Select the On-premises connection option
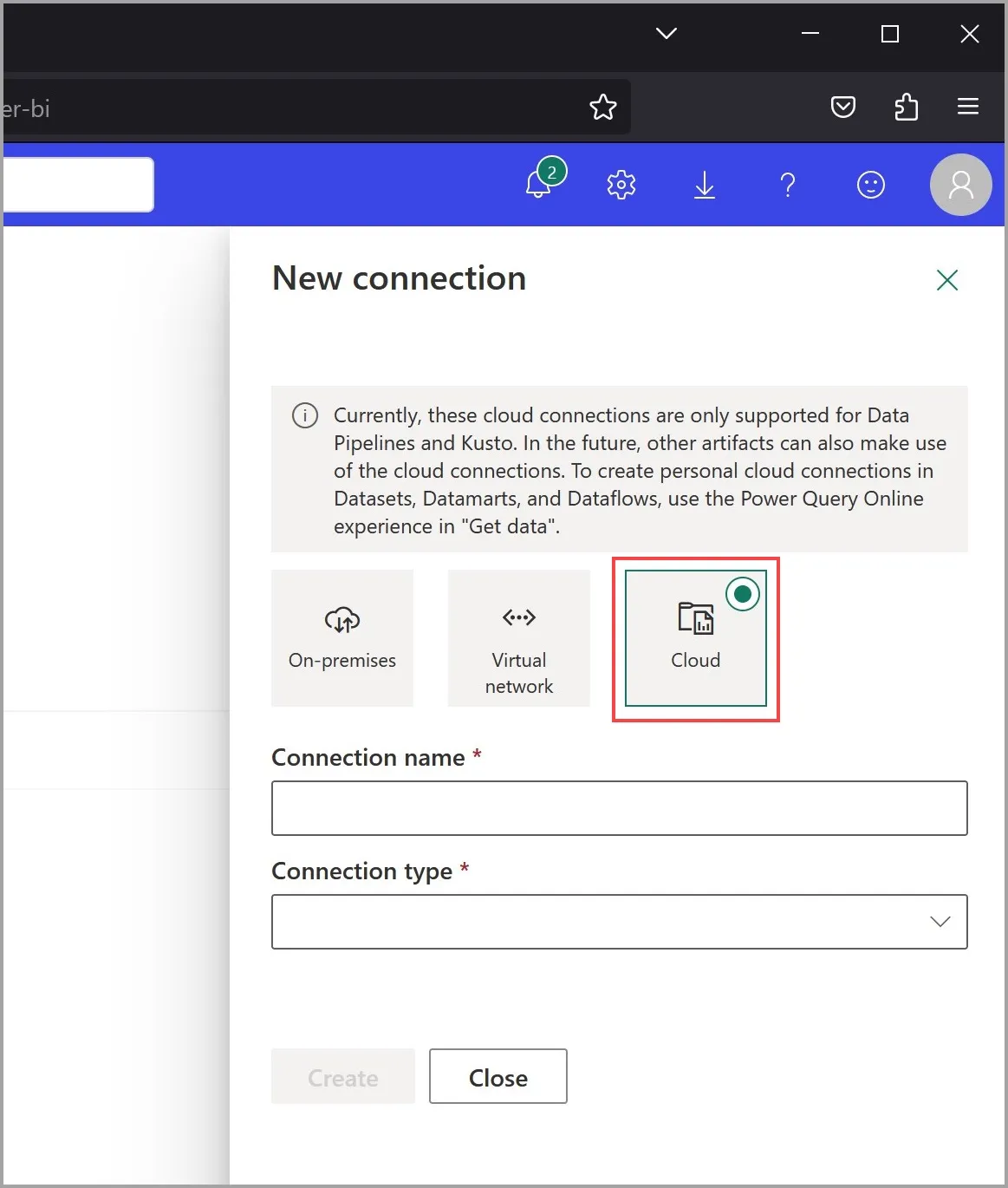The height and width of the screenshot is (1188, 1008). 342,638
